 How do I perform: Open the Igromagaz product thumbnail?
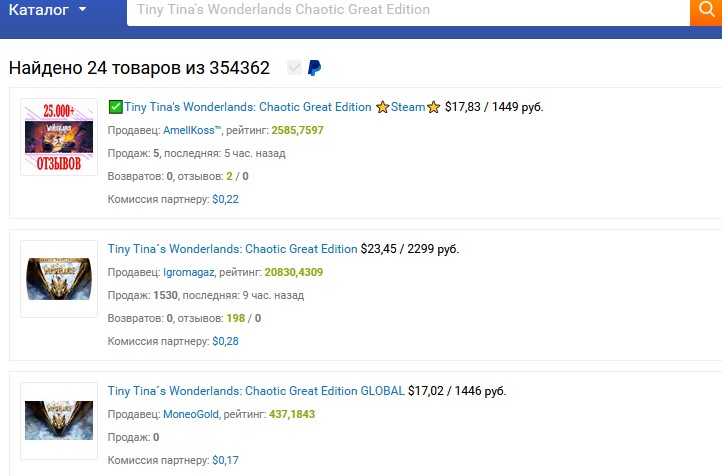[59, 279]
